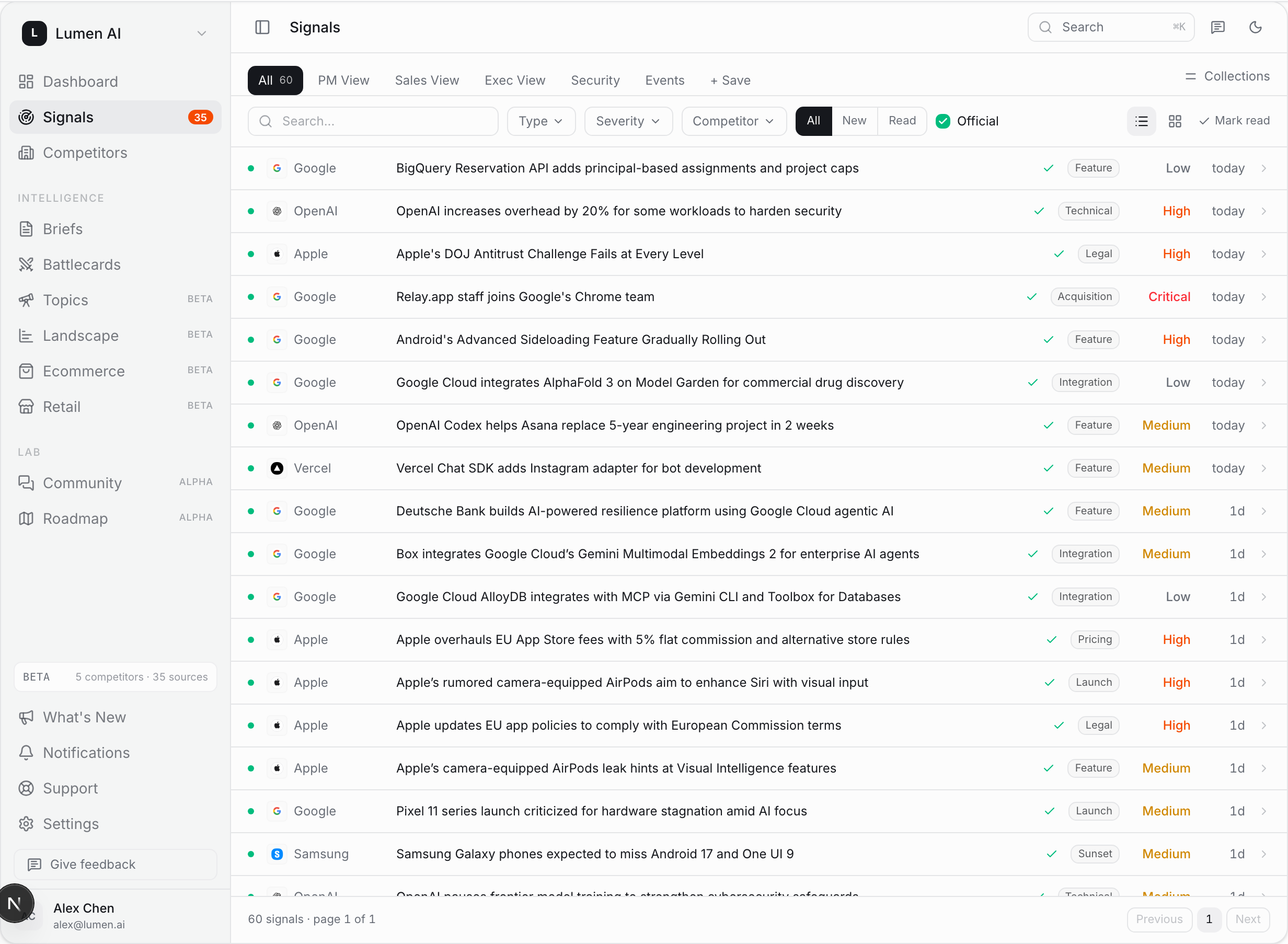Switch to Security tab
The width and height of the screenshot is (1288, 944).
(x=595, y=80)
